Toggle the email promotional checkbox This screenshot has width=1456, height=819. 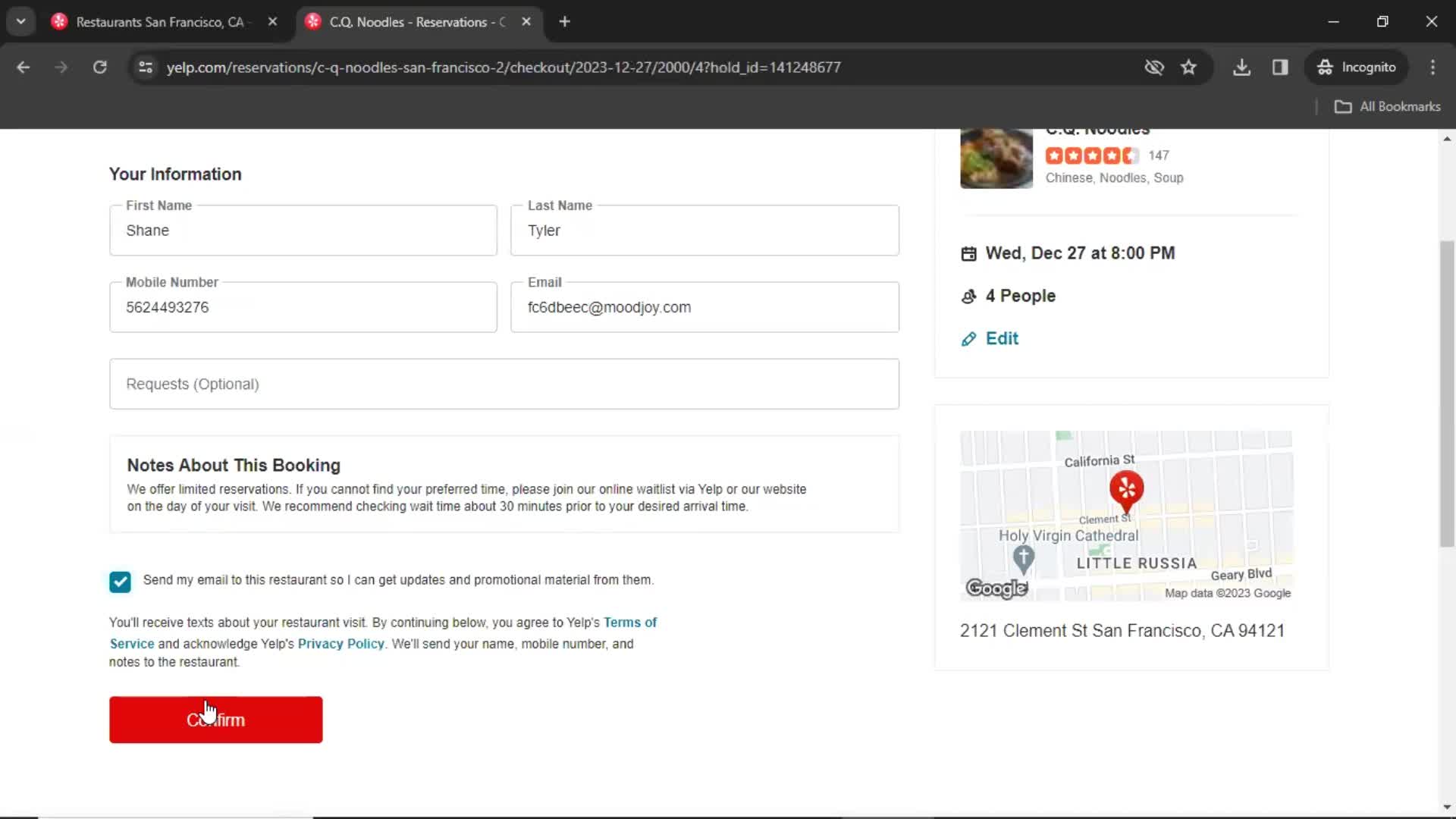pyautogui.click(x=120, y=581)
